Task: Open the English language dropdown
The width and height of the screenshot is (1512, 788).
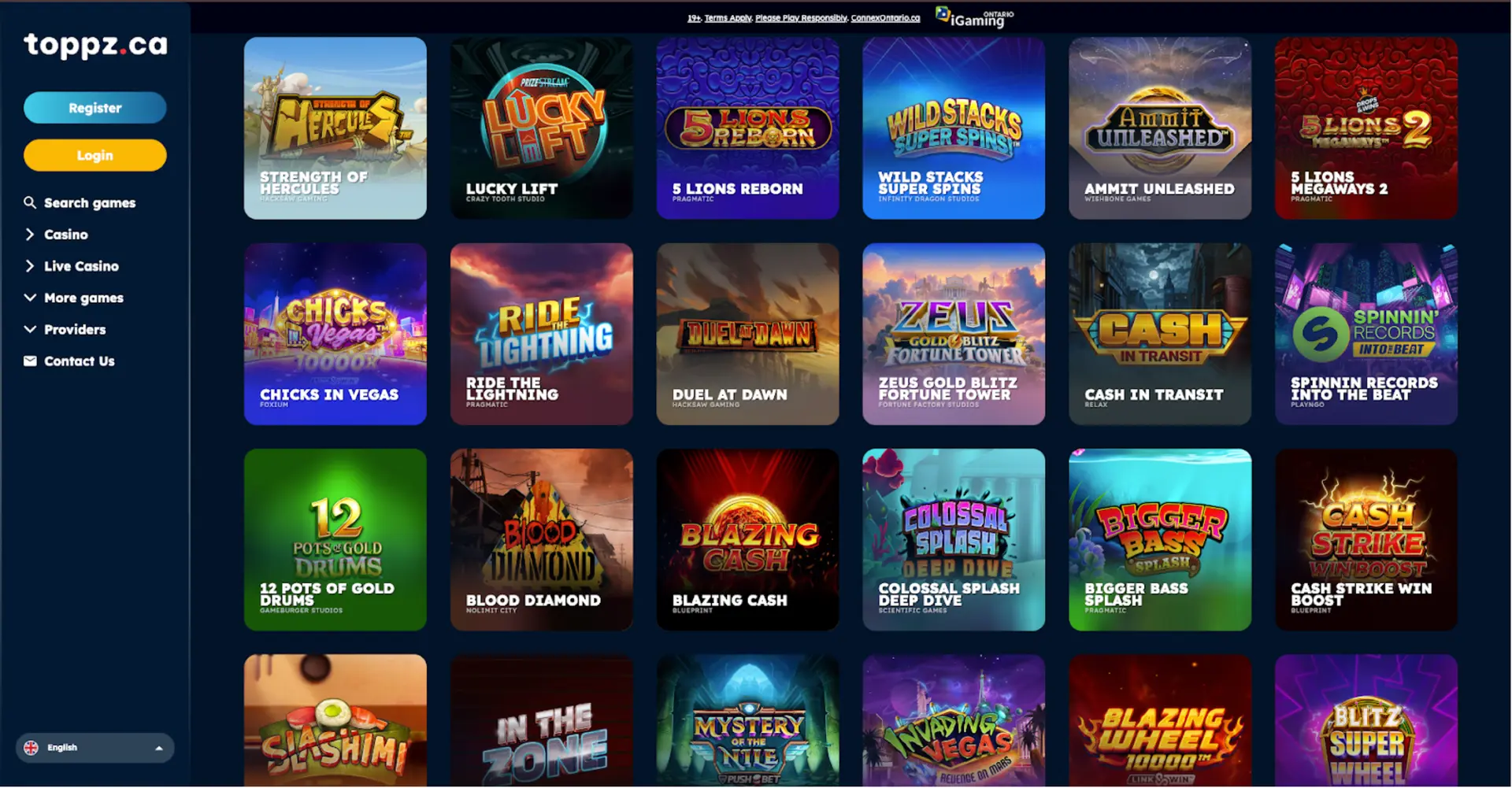Action: pos(95,748)
